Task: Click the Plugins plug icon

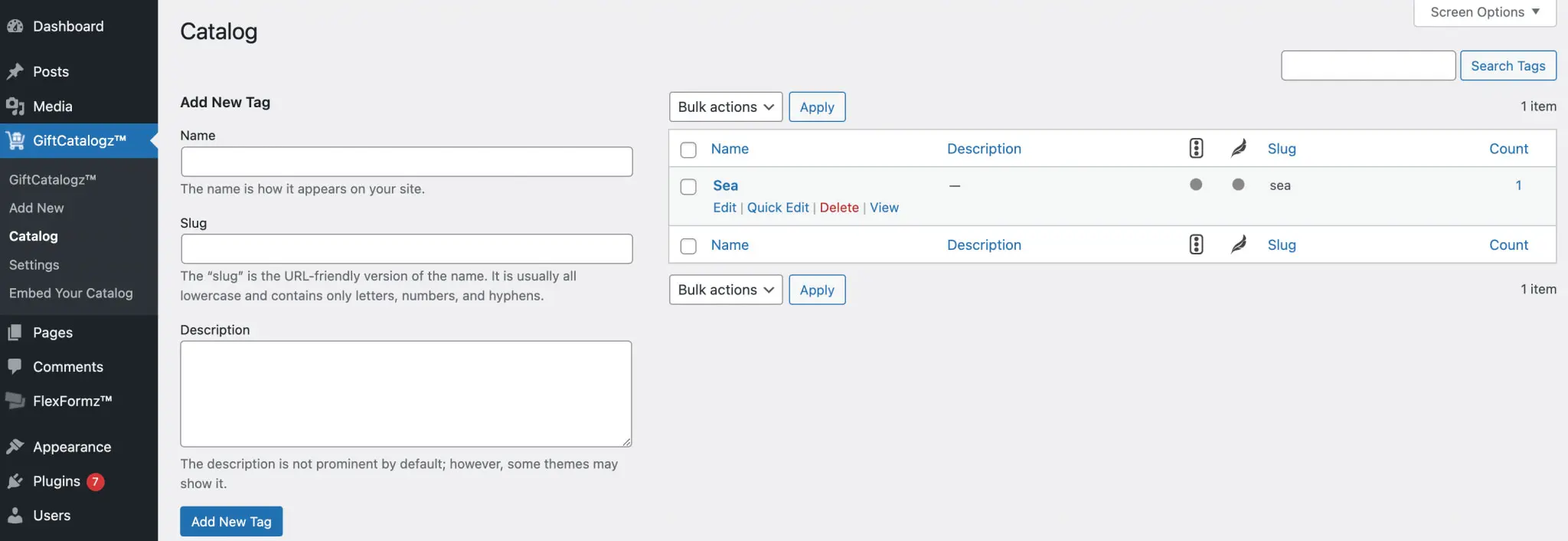Action: (15, 481)
